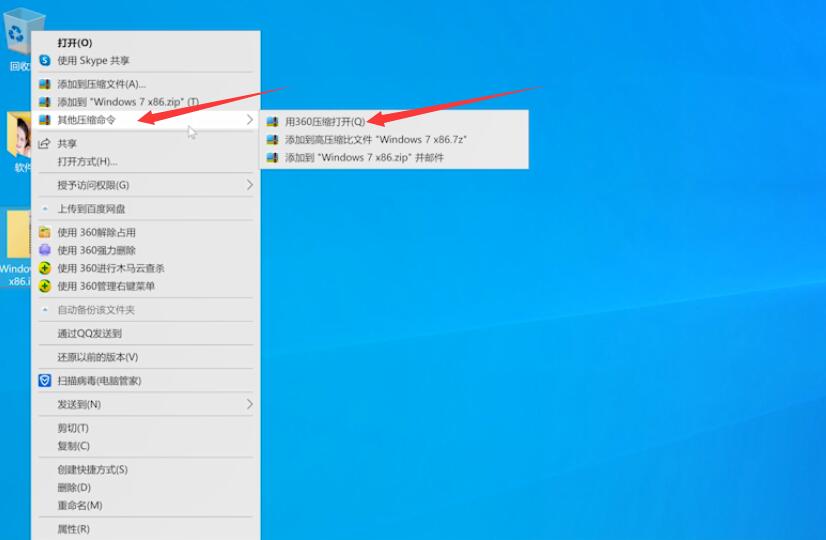Select 自动备份该文件夹

145,310
